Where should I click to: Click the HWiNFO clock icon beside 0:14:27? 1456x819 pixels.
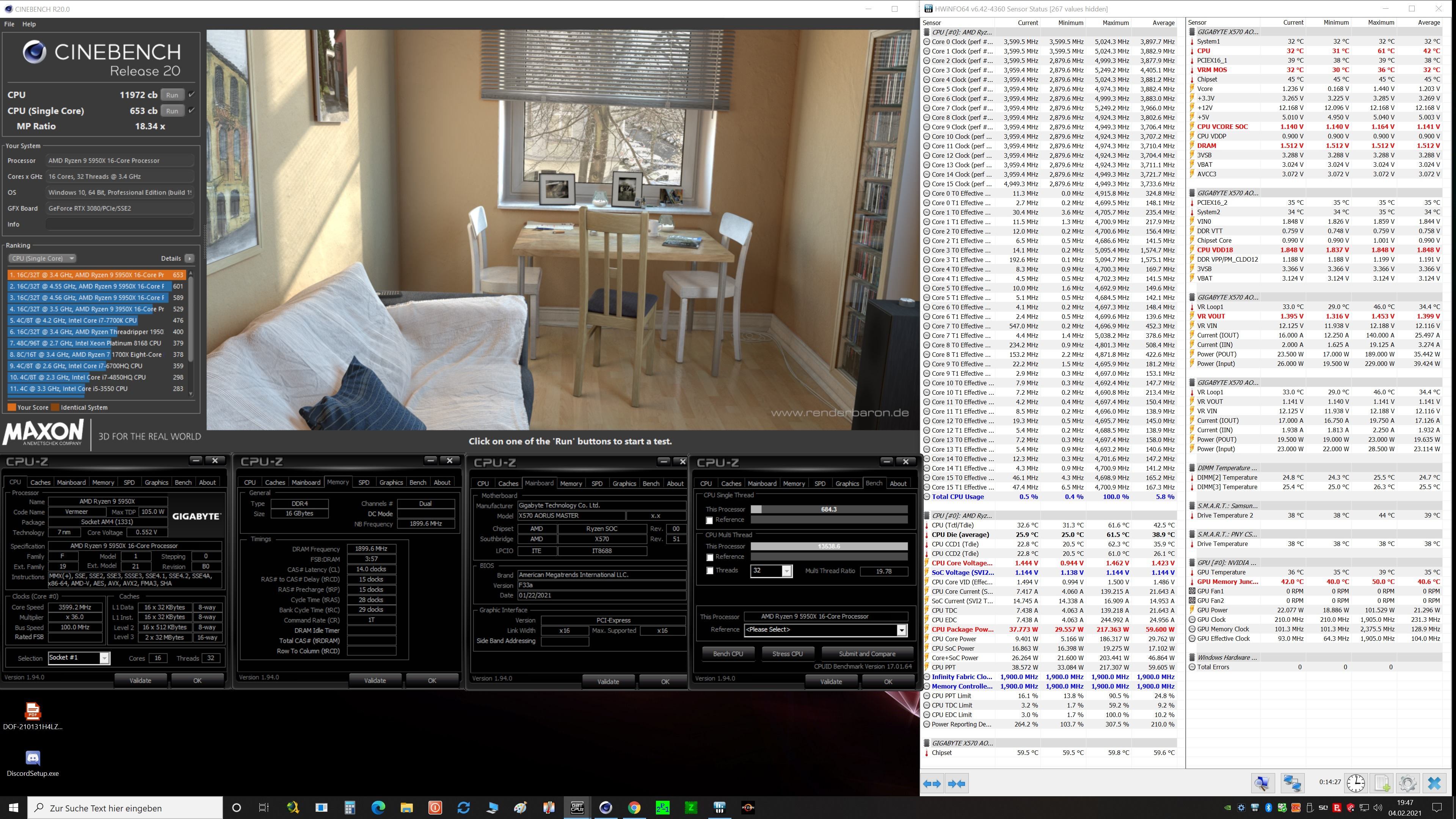[1356, 783]
